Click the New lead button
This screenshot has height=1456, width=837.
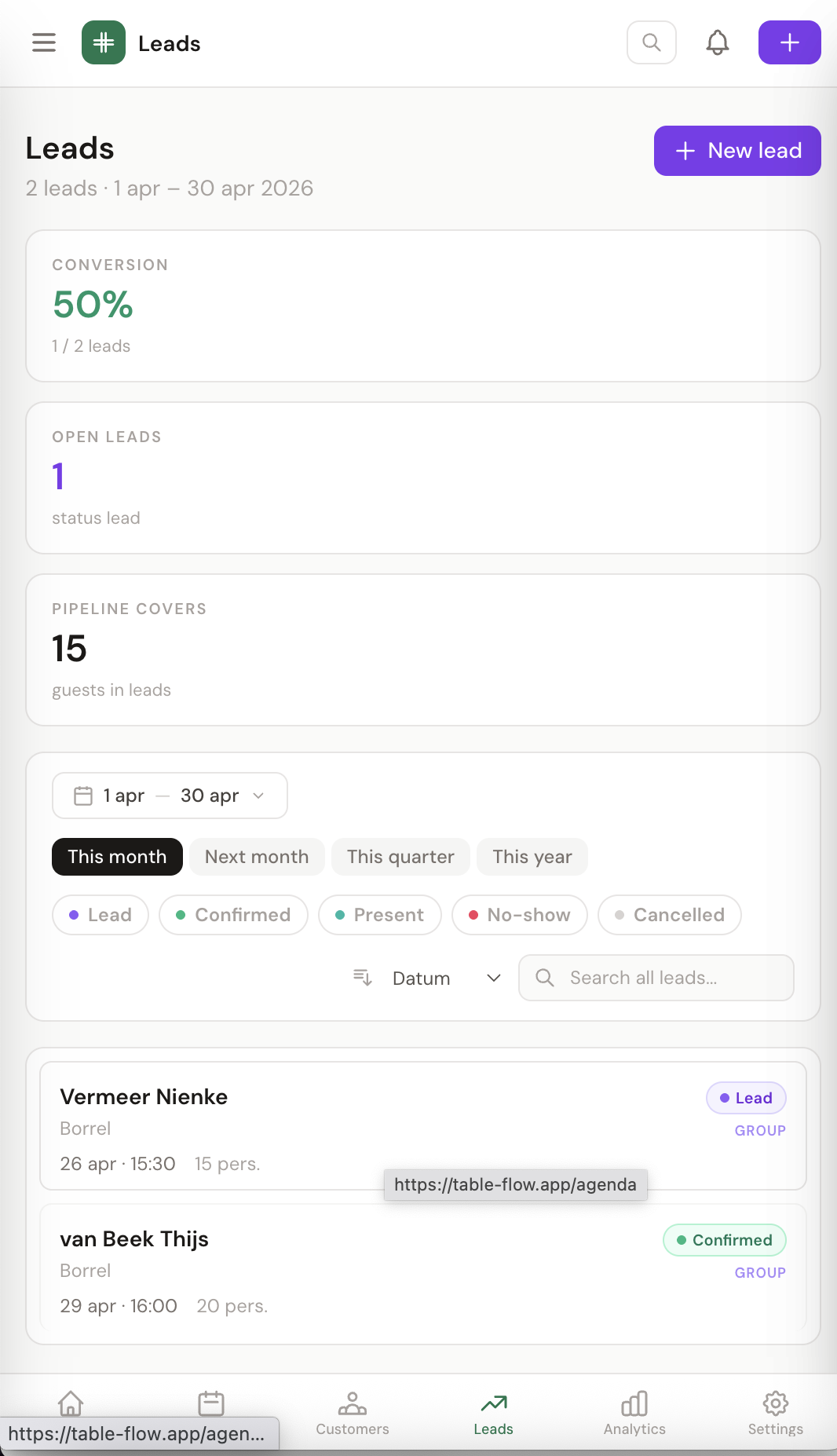736,150
